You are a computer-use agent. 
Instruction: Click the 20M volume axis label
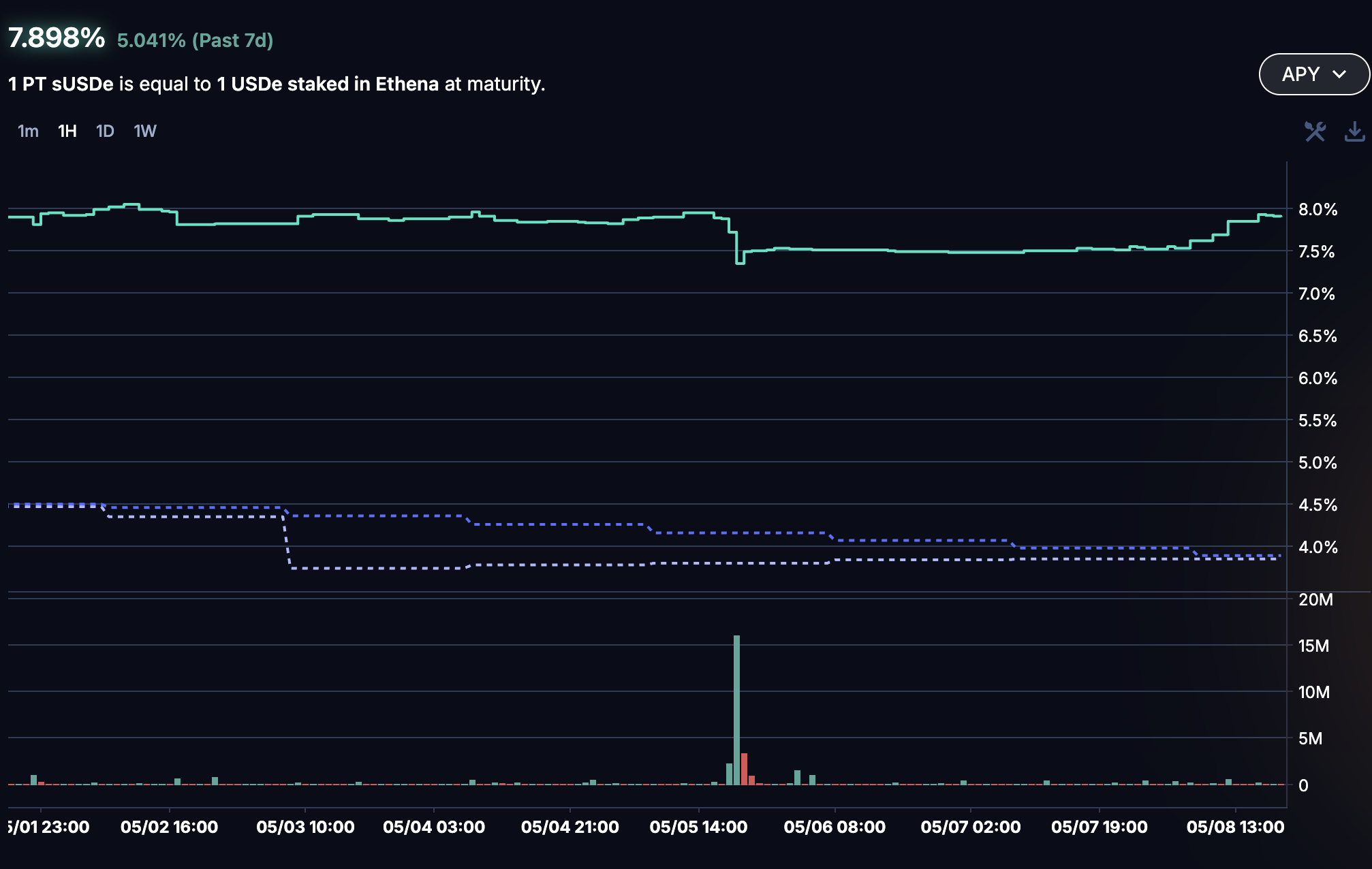coord(1315,600)
